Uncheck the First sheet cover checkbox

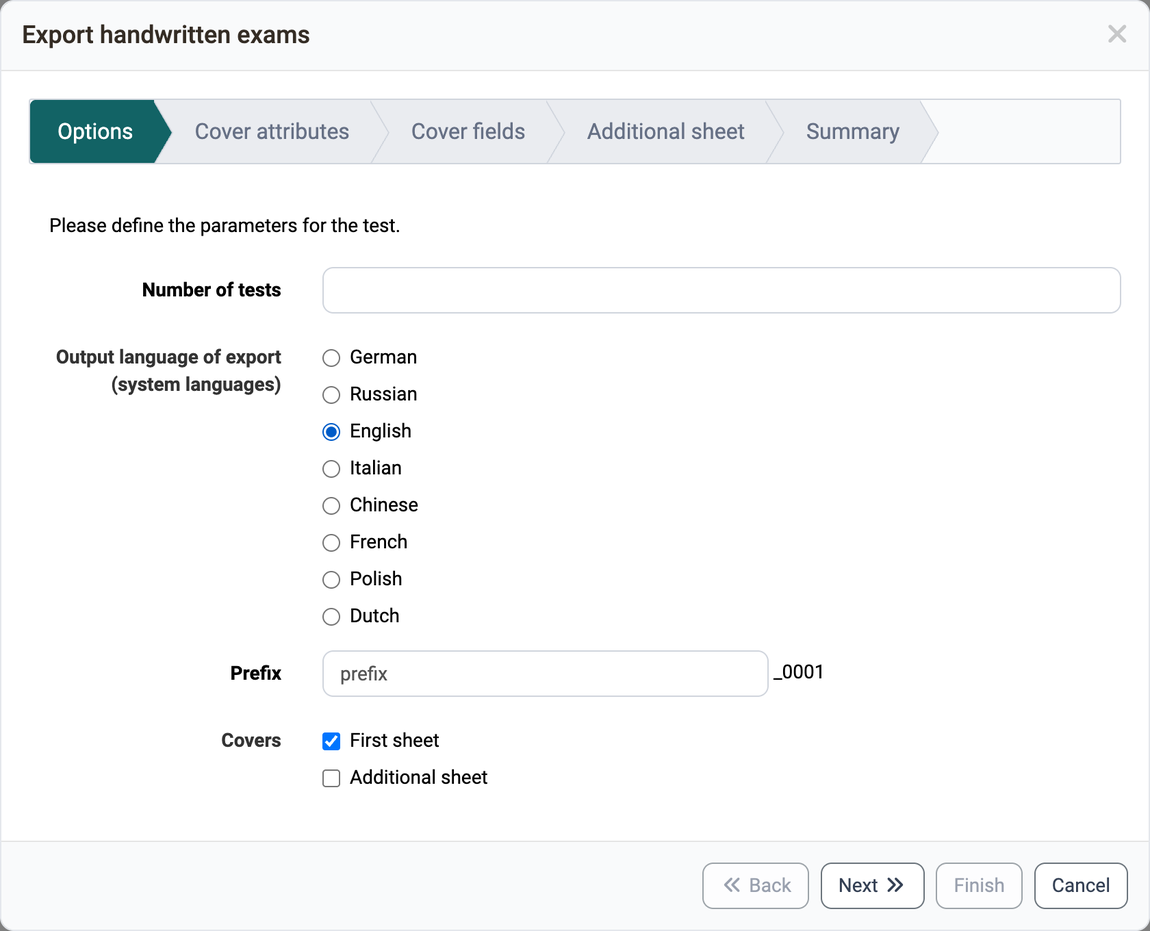(332, 741)
